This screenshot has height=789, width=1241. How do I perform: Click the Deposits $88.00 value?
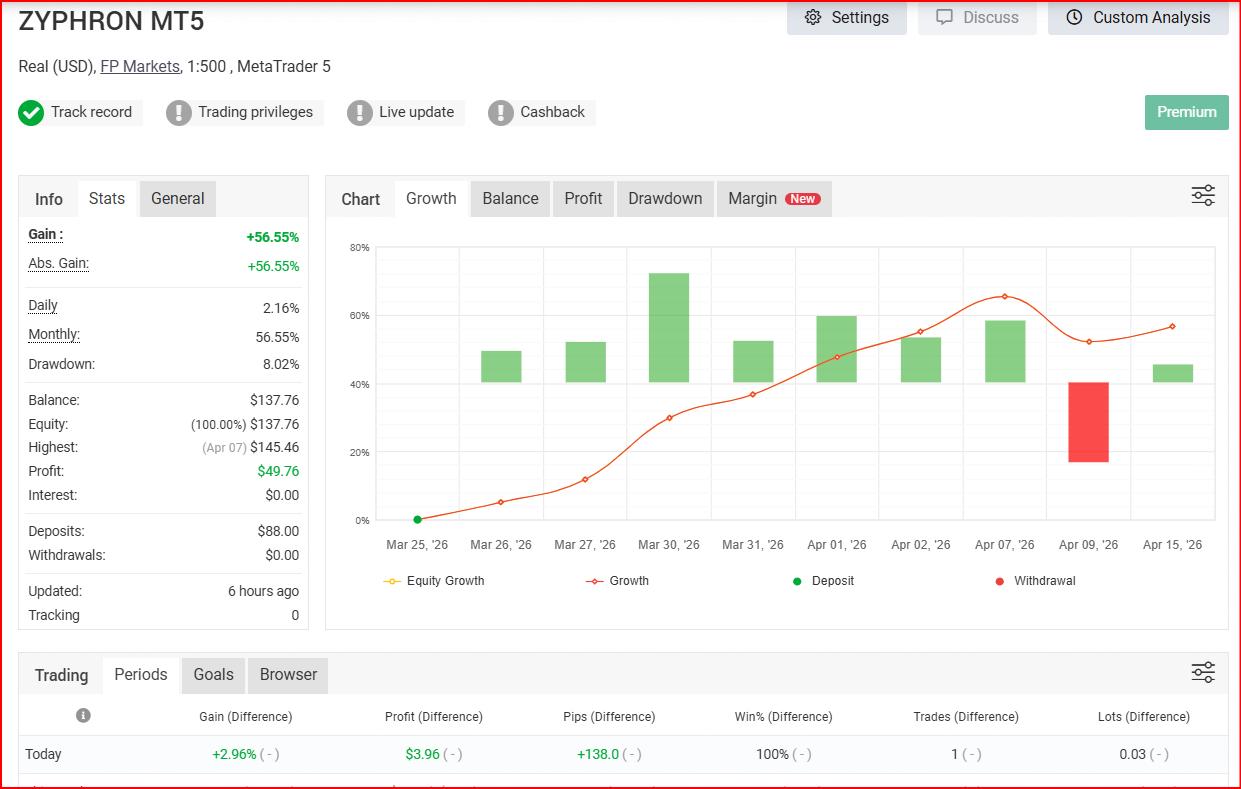coord(278,531)
